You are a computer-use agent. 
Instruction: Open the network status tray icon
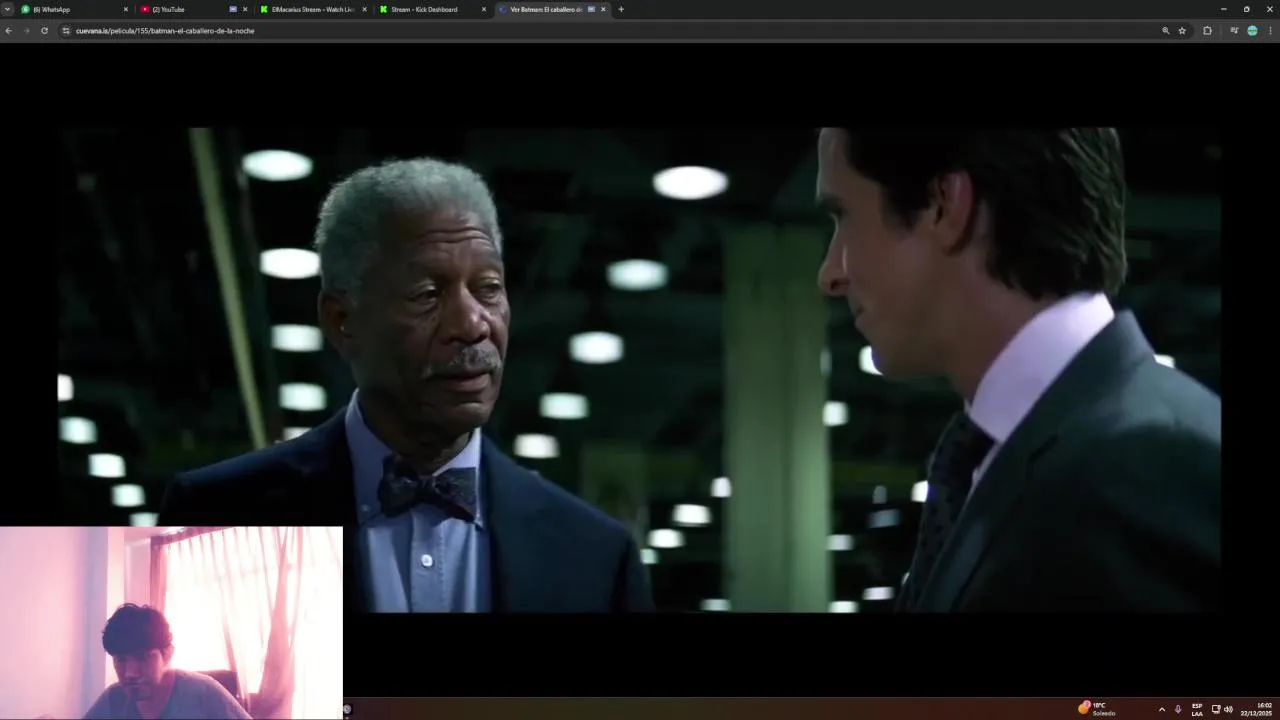pos(1216,709)
